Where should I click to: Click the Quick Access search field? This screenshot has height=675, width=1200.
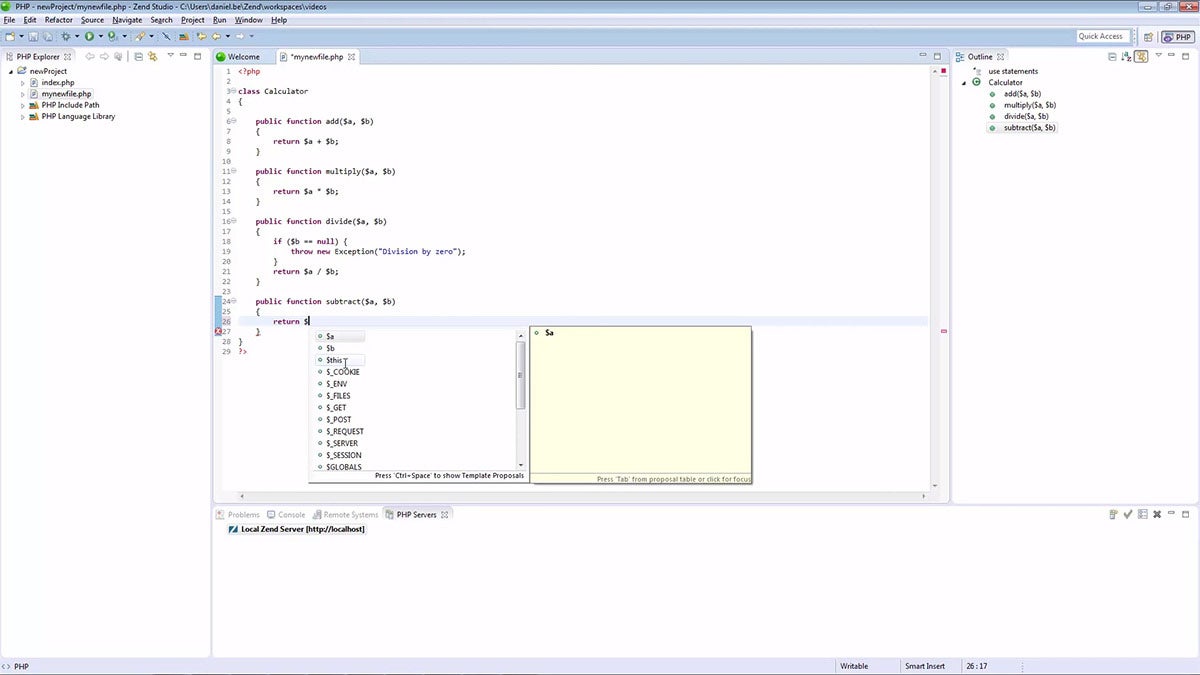pos(1100,37)
